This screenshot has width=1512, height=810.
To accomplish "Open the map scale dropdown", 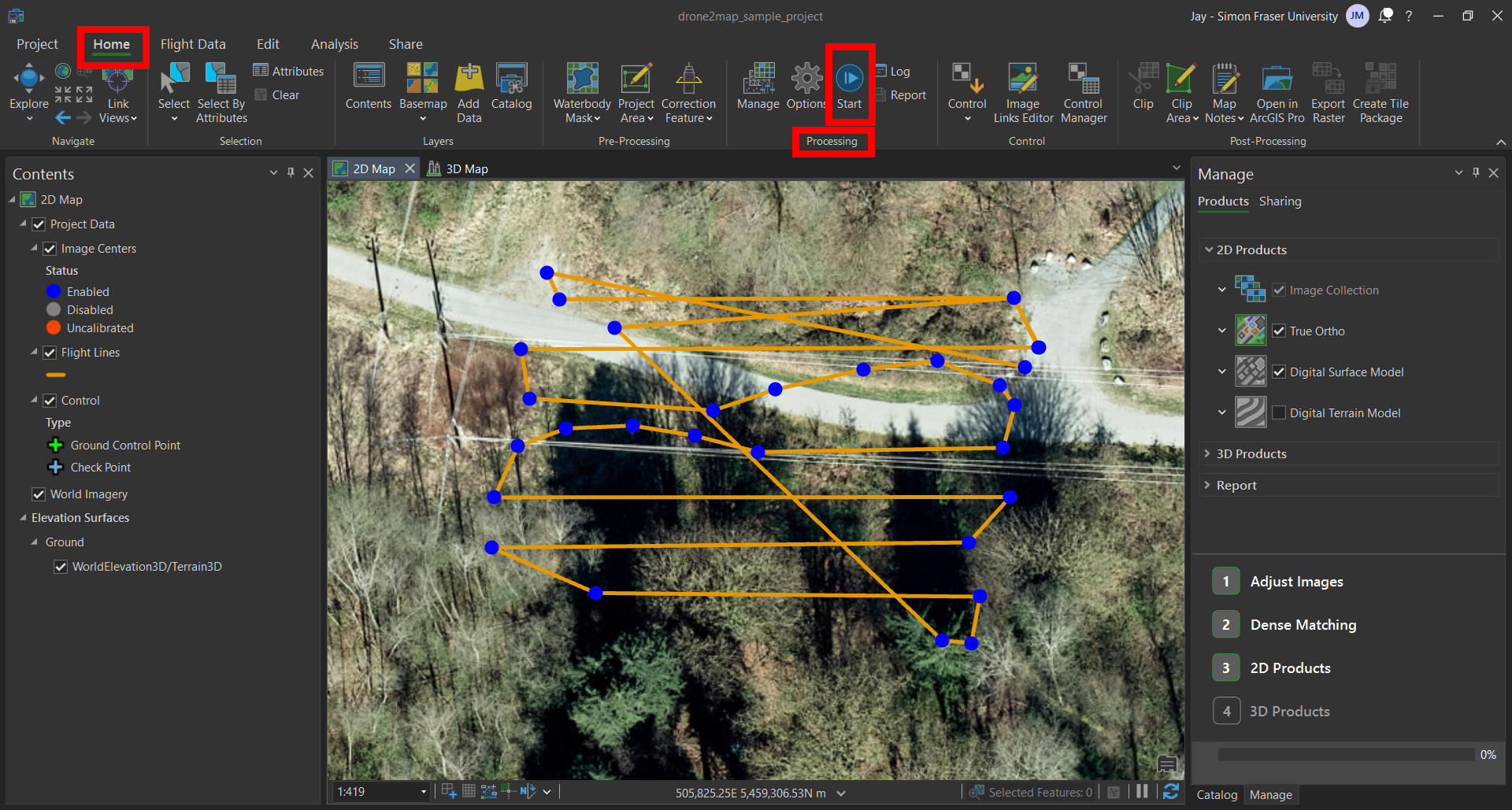I will pos(424,792).
